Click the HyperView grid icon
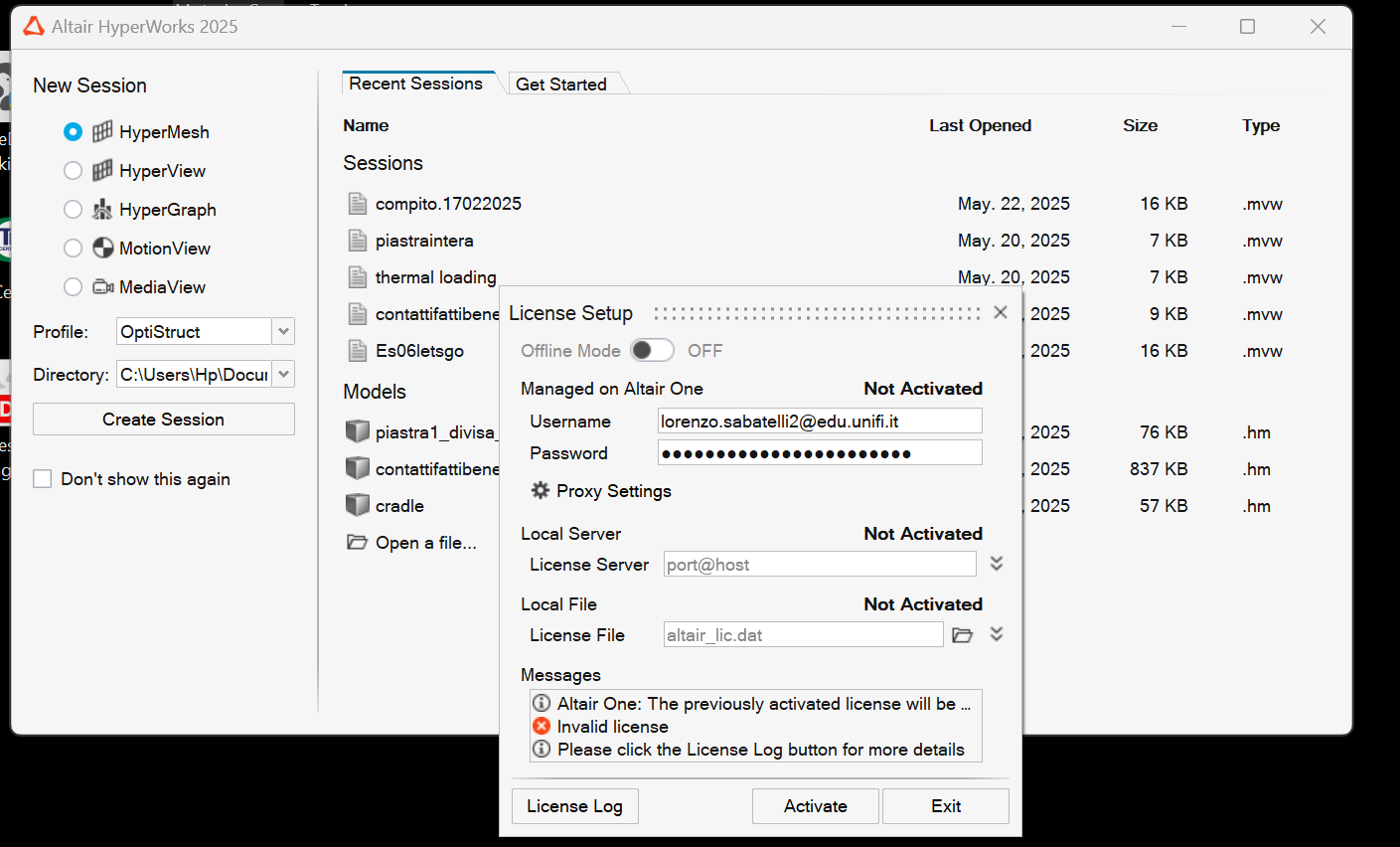This screenshot has height=847, width=1400. pyautogui.click(x=102, y=170)
